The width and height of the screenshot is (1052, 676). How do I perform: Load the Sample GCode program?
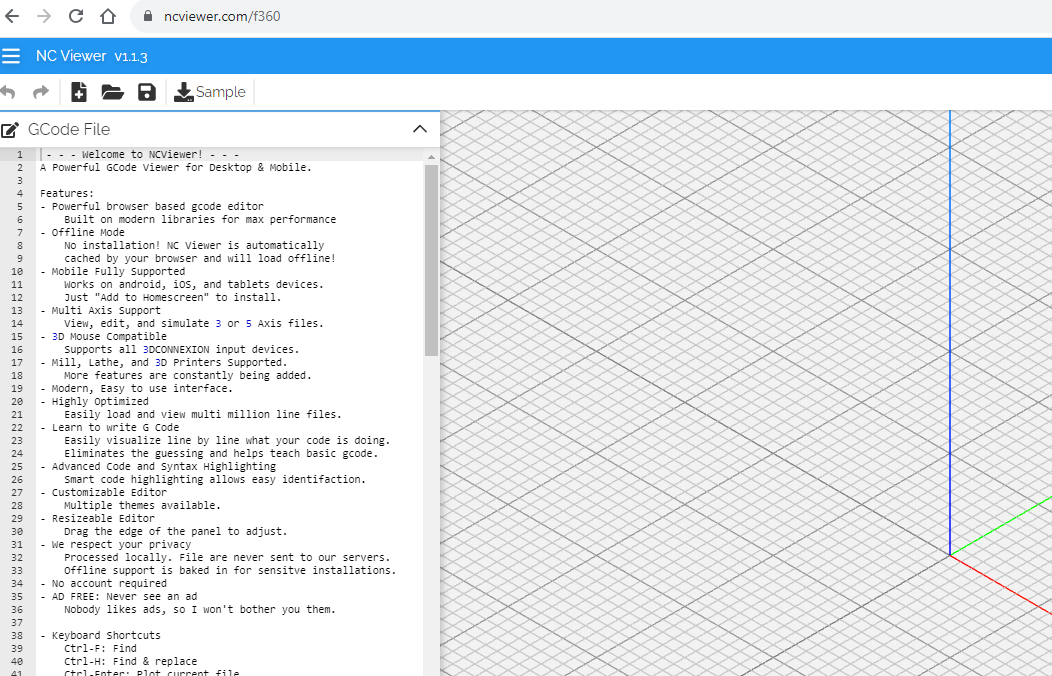pos(209,91)
